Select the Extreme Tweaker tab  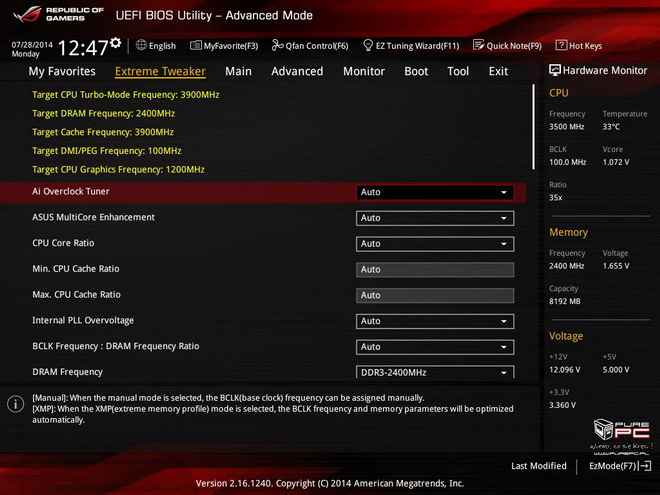[x=160, y=71]
